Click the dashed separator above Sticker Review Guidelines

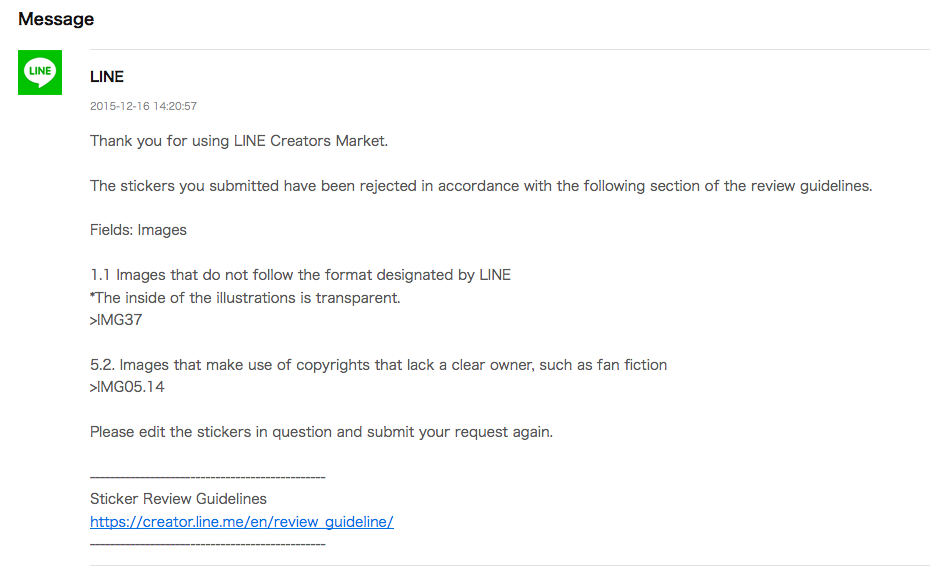pyautogui.click(x=207, y=477)
